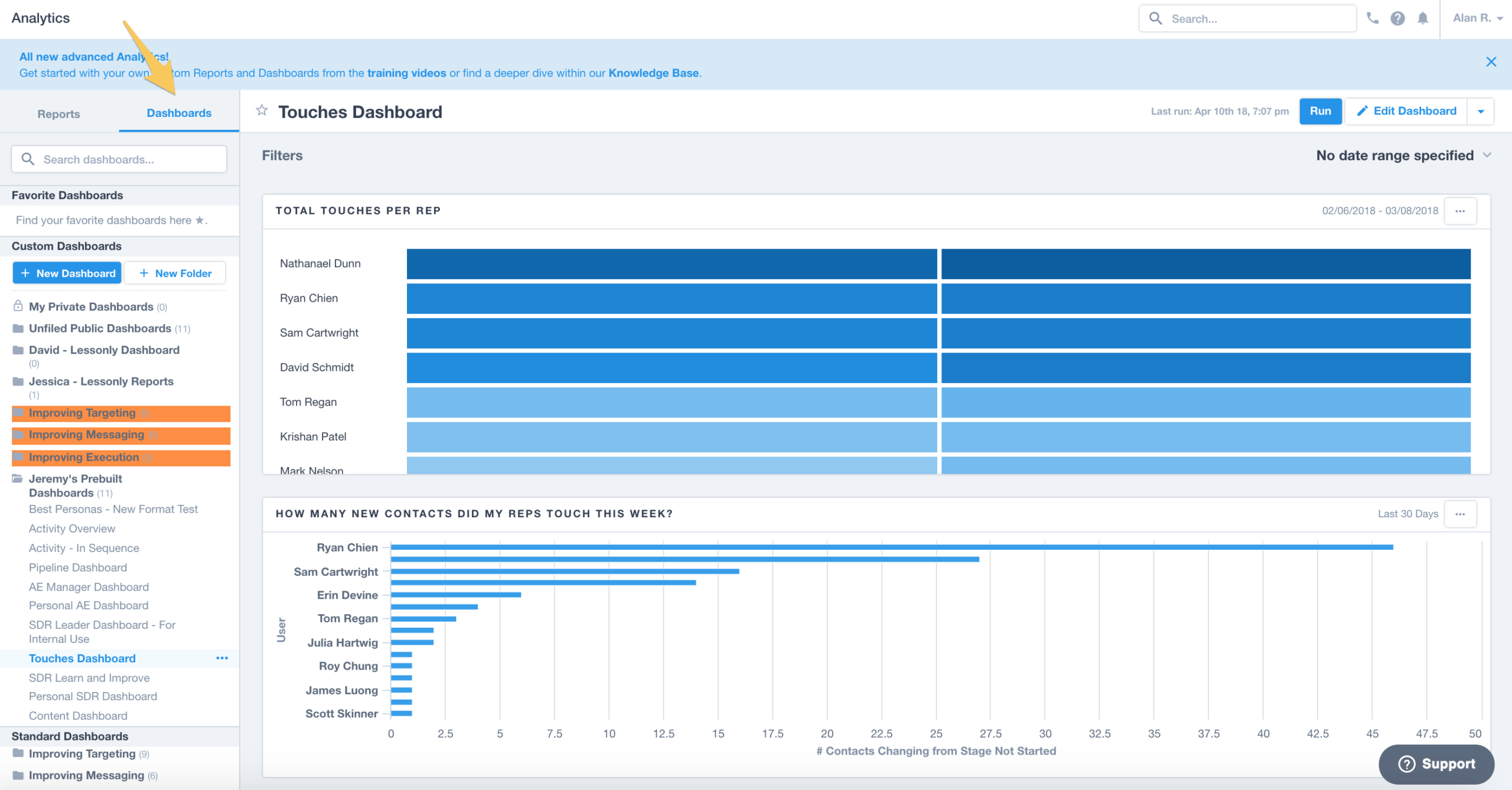Click 'Last run: Apr 10th 18, 7:07 pm'
Screen dimensions: 1512x790
coord(1220,111)
